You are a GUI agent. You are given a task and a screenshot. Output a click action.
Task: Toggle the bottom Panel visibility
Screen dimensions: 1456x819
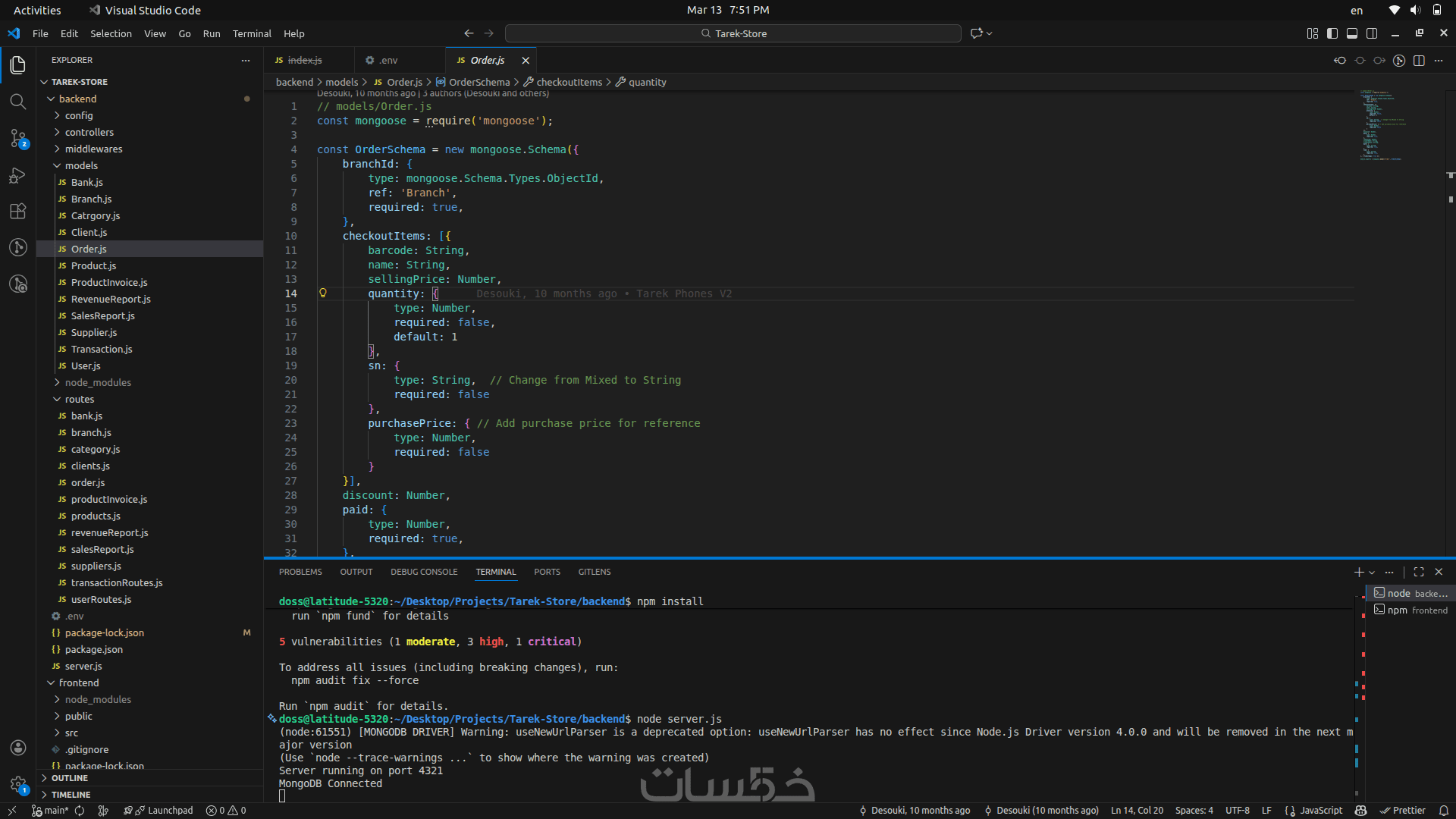point(1352,33)
